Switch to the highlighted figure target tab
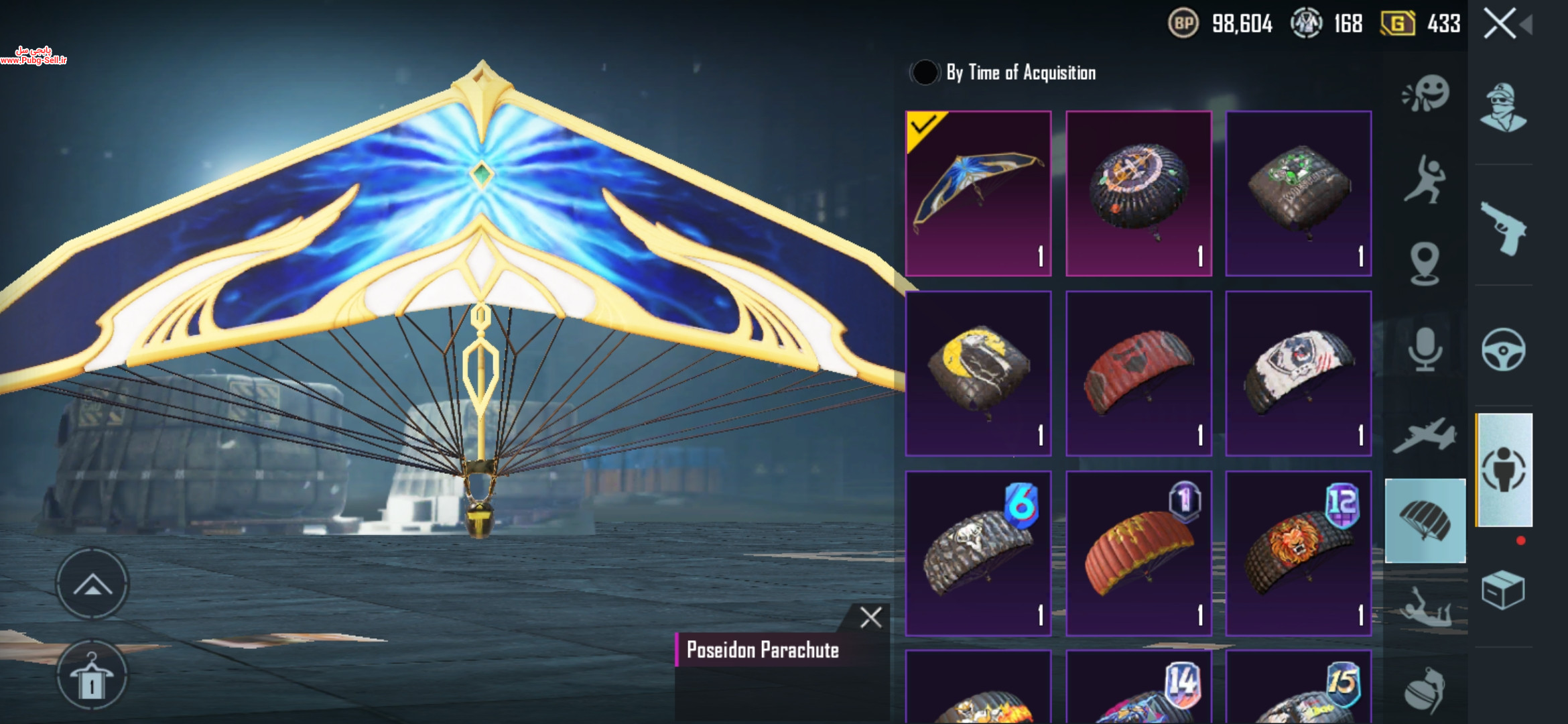The image size is (1568, 724). coord(1504,469)
